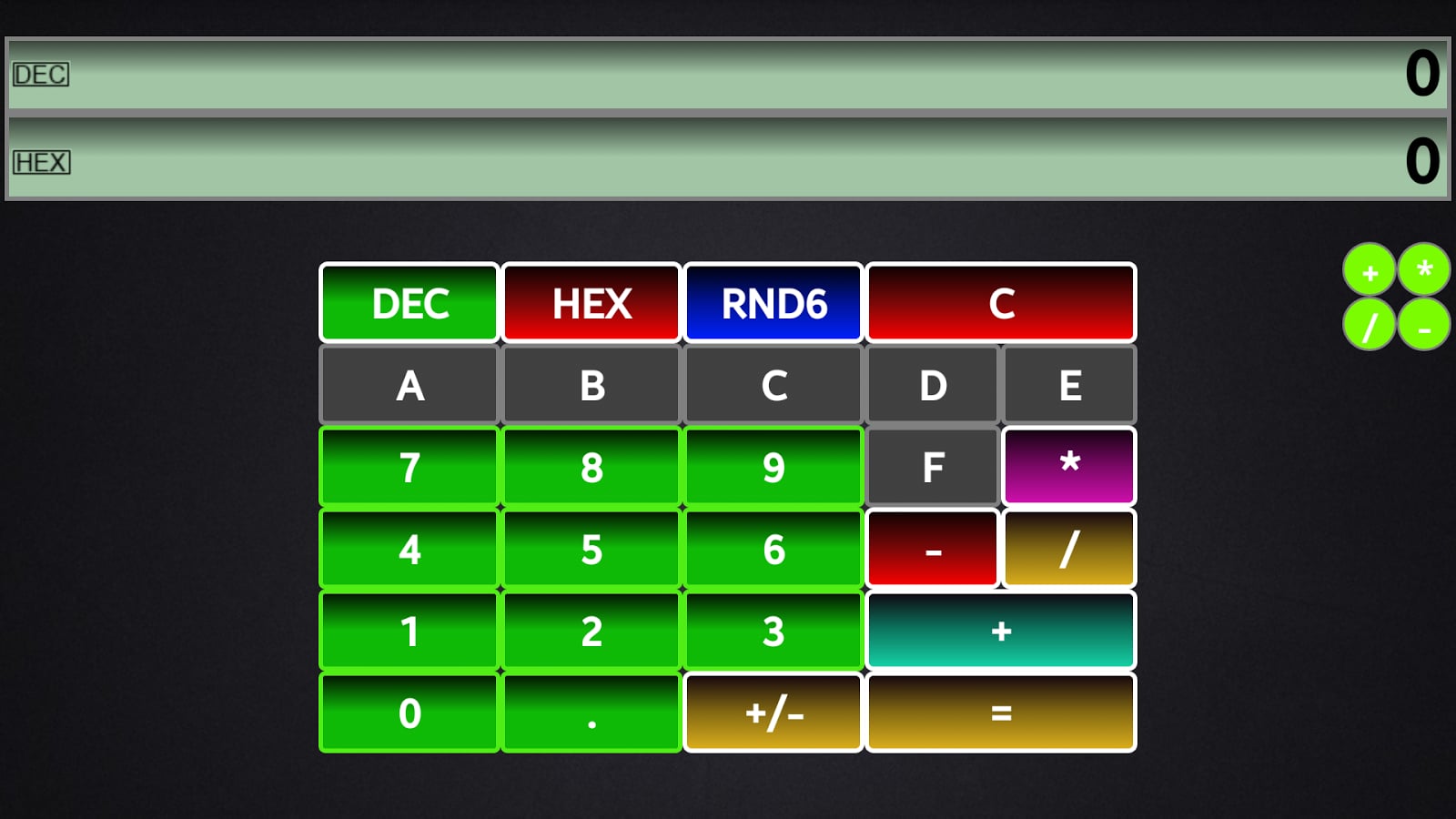Tap the round green plus button

[1370, 270]
